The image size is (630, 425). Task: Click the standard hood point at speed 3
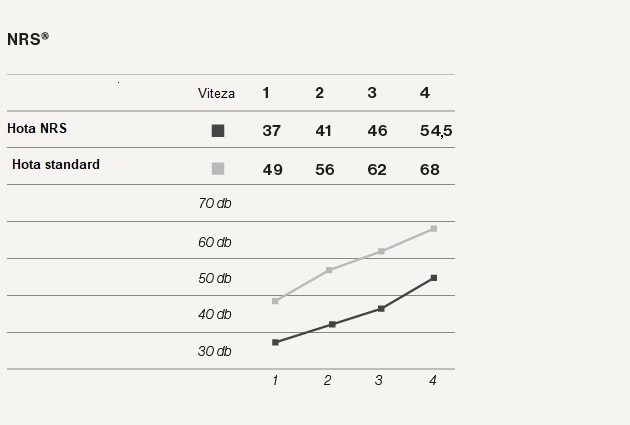[x=381, y=251]
